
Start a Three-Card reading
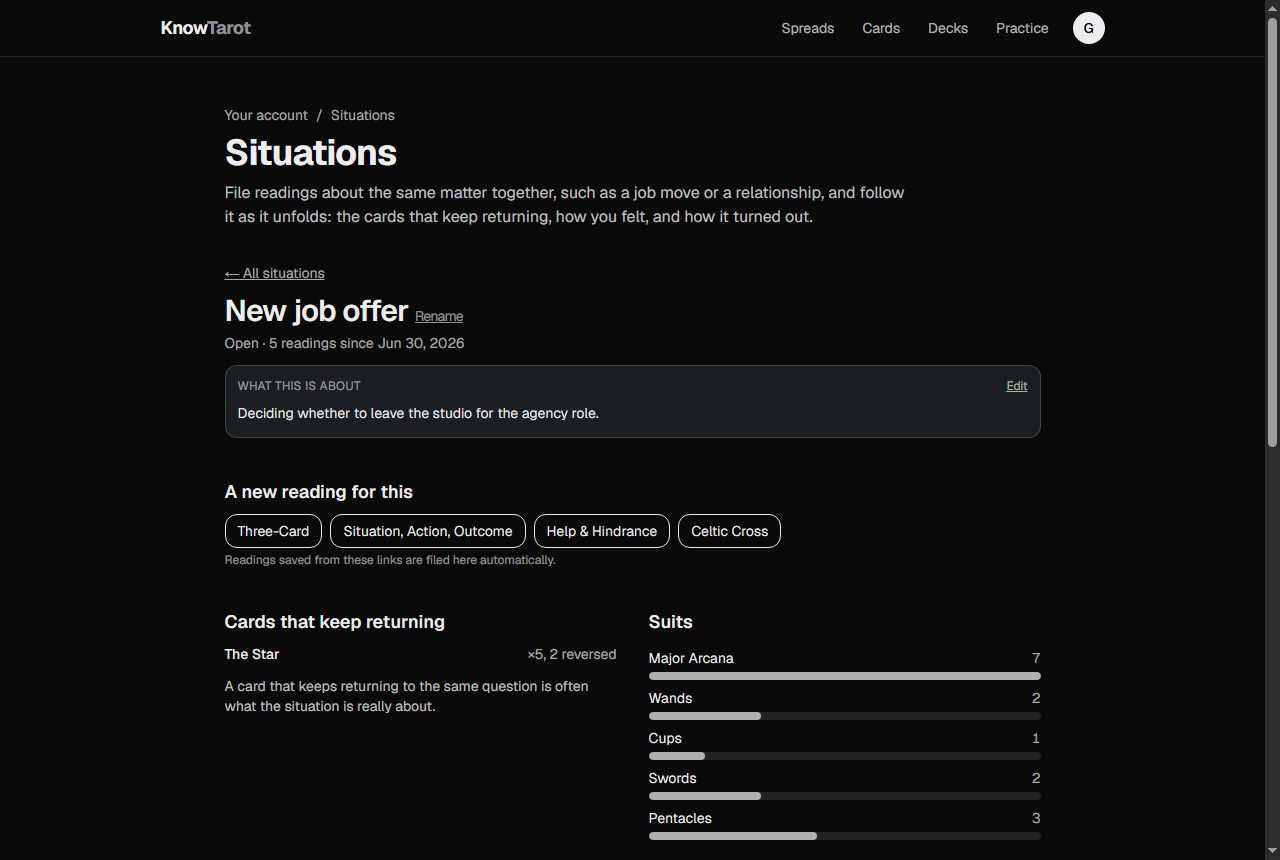[x=273, y=531]
